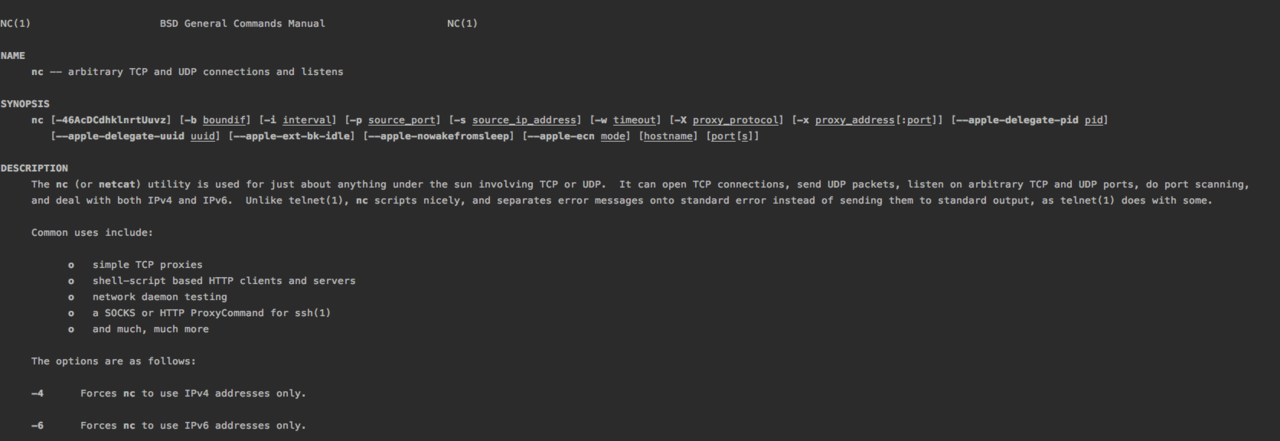Click the underlined uuid argument
Viewport: 1280px width, 441px height.
(204, 136)
